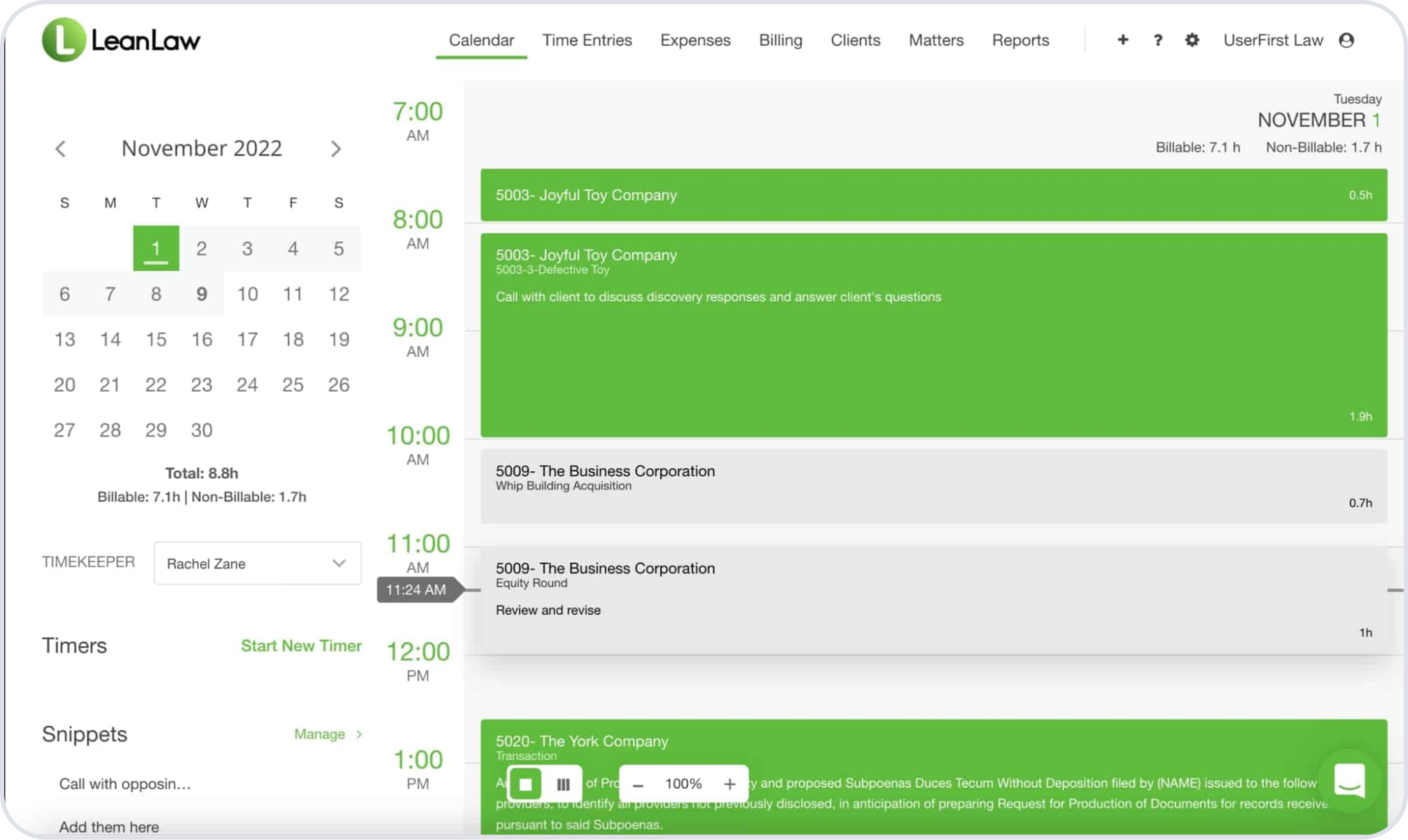Click the LeanLaw logo icon
Viewport: 1408px width, 840px height.
(x=64, y=40)
